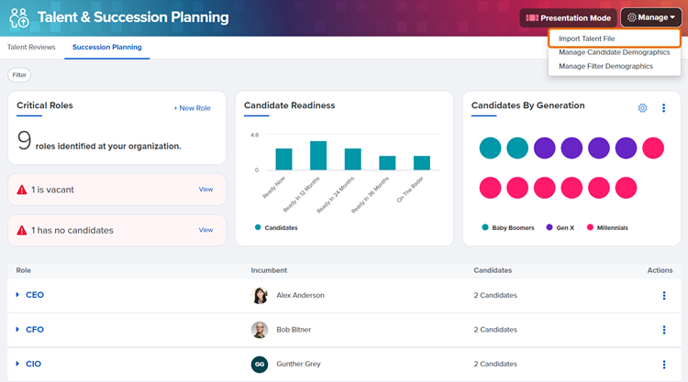This screenshot has height=382, width=688.
Task: Open the CIO row actions menu
Action: click(664, 364)
